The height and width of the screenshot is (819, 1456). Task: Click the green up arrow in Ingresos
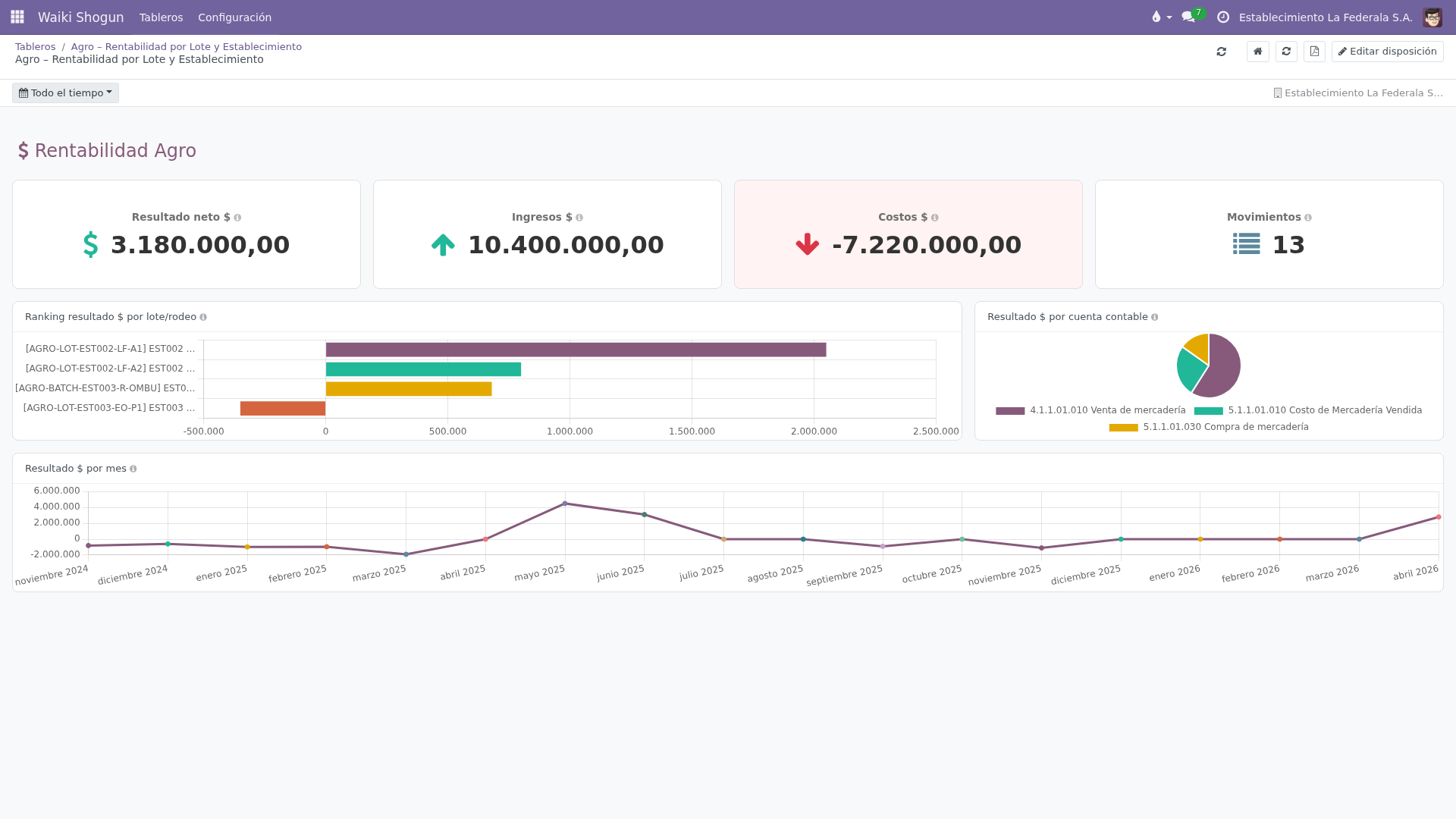(x=443, y=245)
